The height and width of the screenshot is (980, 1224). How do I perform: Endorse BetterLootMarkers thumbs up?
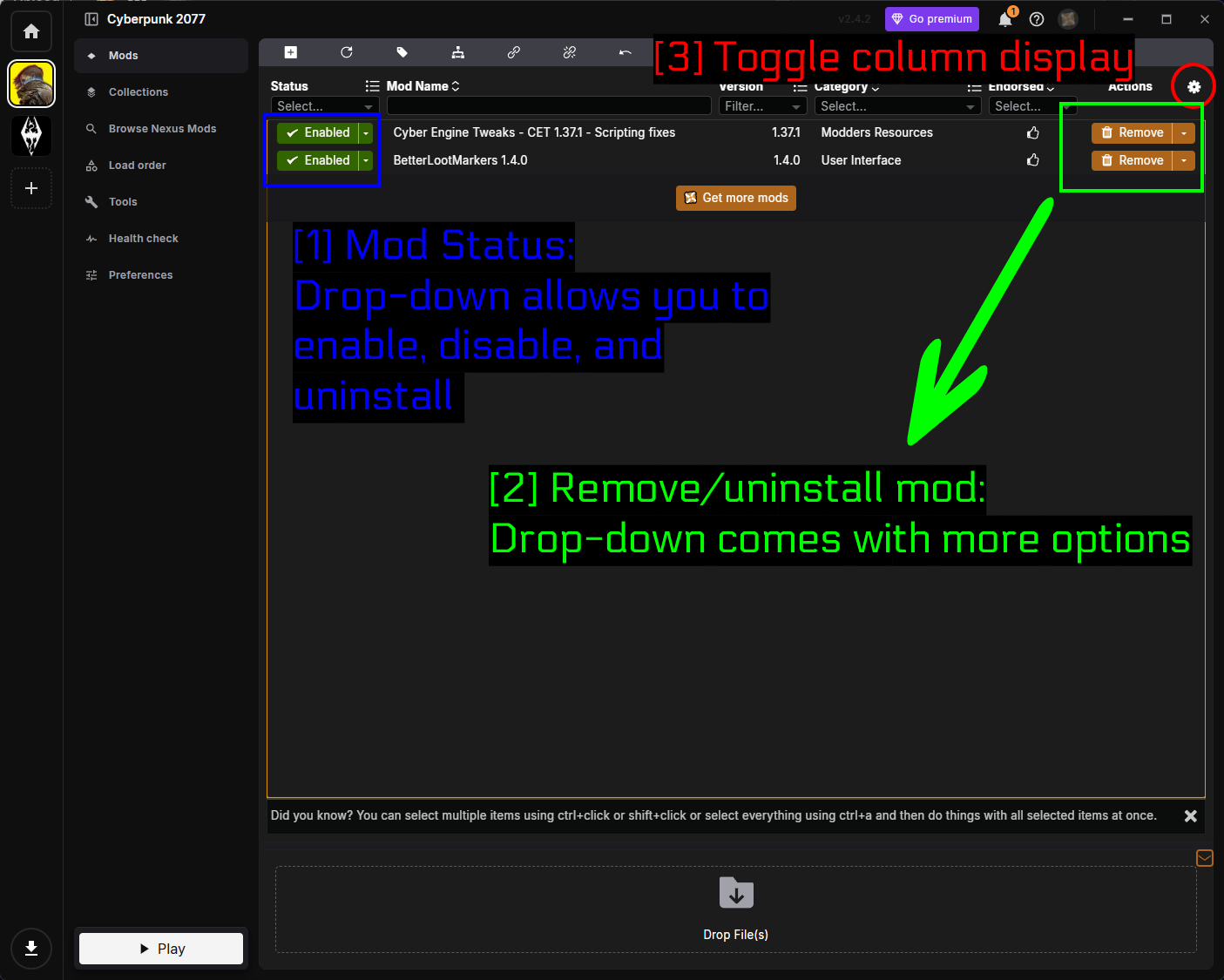(1033, 160)
